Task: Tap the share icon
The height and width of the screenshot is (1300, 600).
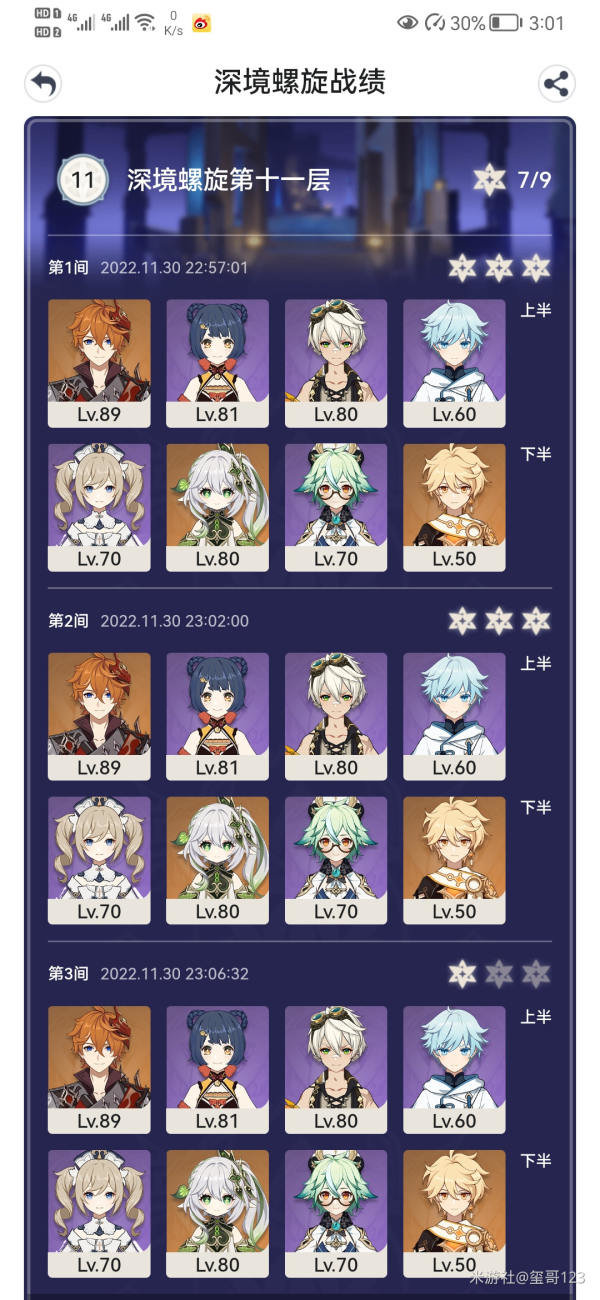Action: (556, 84)
